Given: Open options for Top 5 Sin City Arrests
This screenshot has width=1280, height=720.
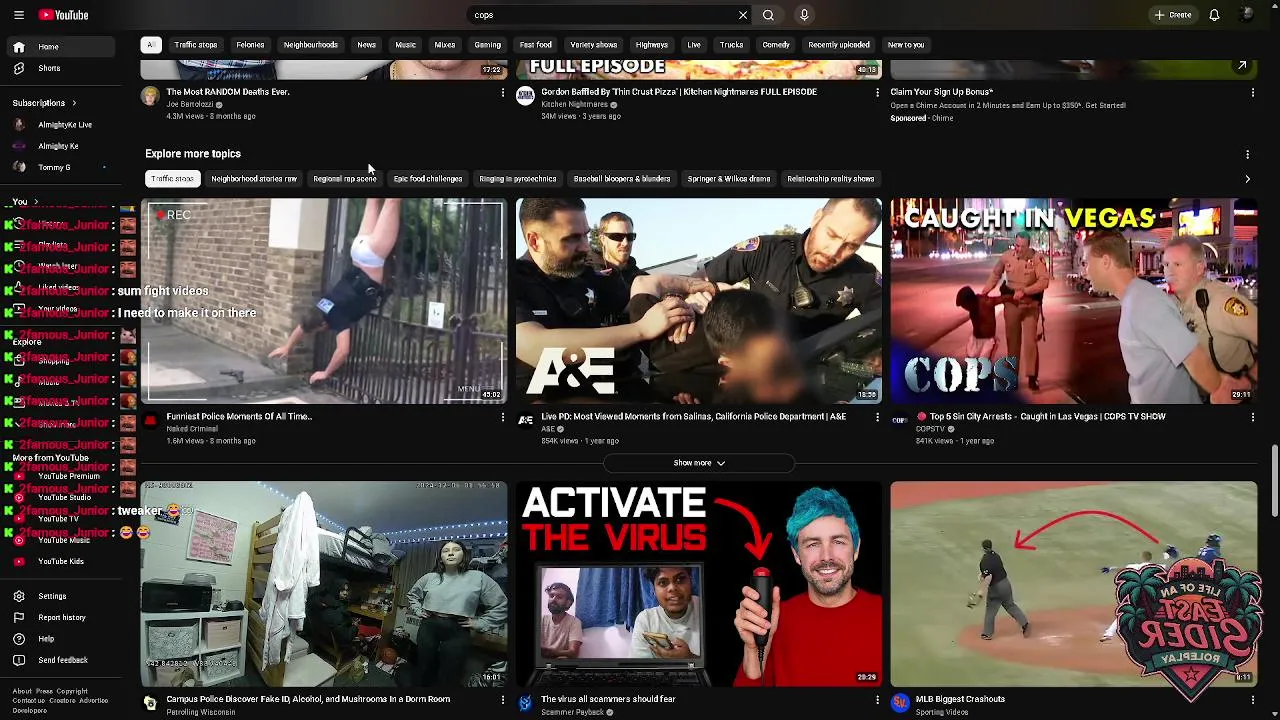Looking at the screenshot, I should pos(1252,417).
